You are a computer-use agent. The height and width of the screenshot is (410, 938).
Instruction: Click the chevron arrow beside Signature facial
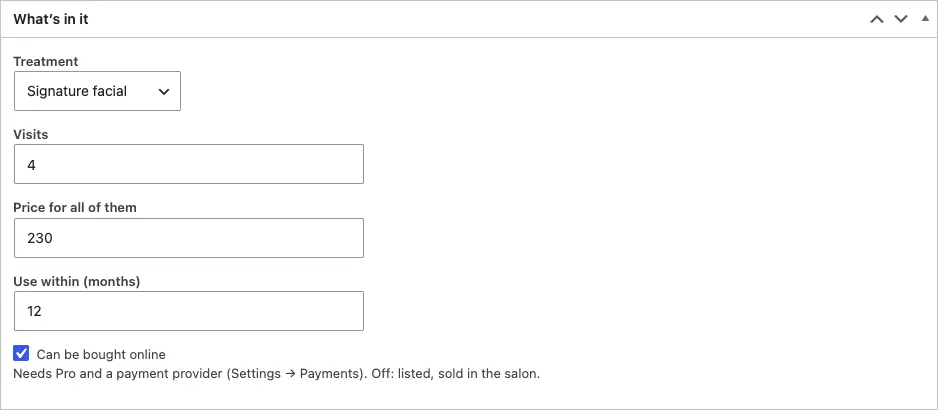coord(163,92)
